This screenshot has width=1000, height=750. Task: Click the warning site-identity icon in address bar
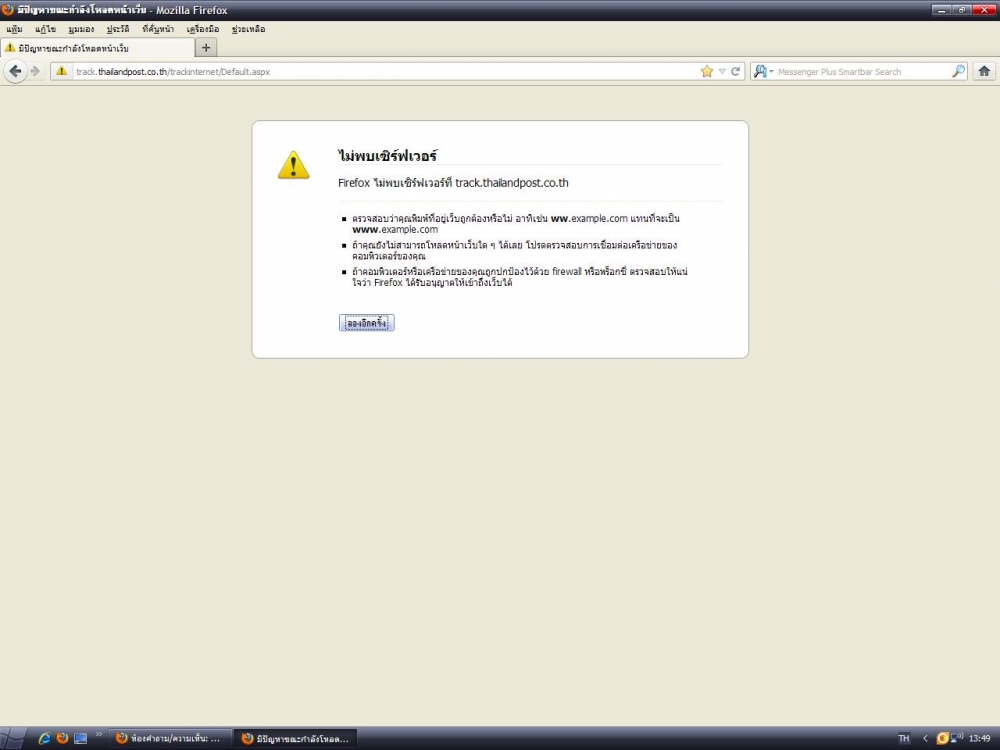(x=61, y=71)
